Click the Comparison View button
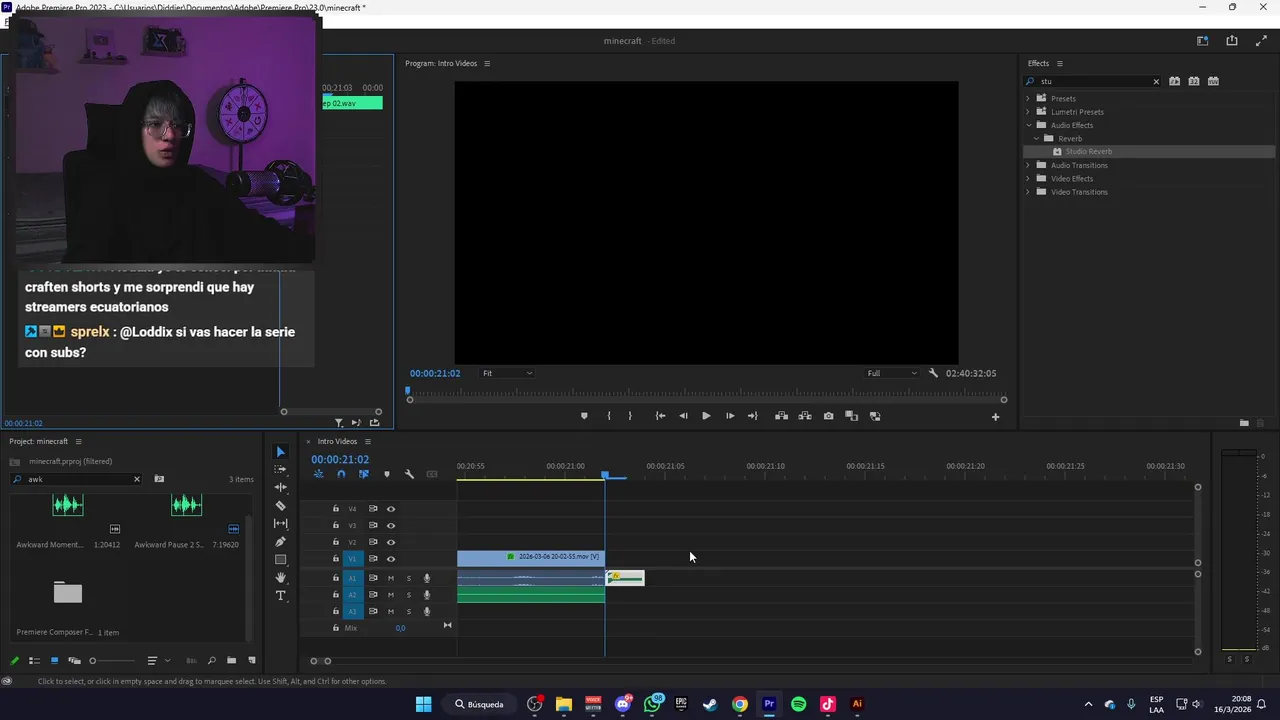 click(x=851, y=416)
